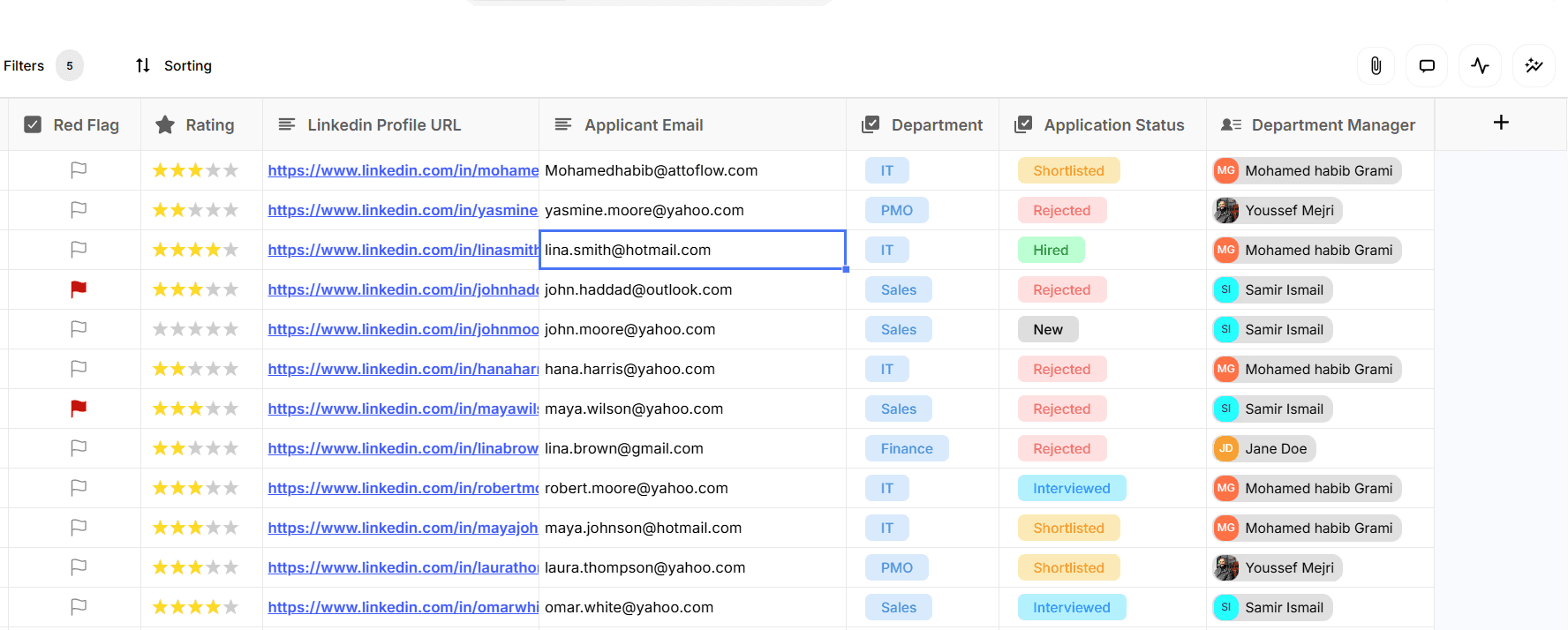Open Shortlisted status tag for maya.johnson
Viewport: 1568px width, 630px height.
coord(1068,528)
